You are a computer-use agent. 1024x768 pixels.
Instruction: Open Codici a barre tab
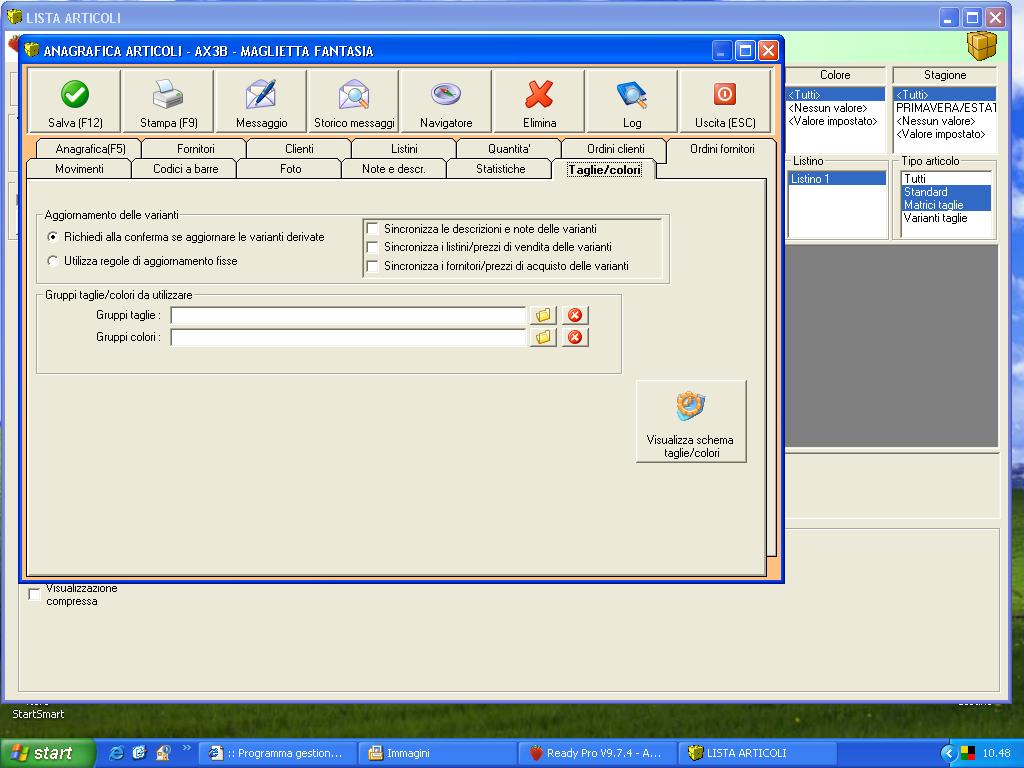click(185, 169)
